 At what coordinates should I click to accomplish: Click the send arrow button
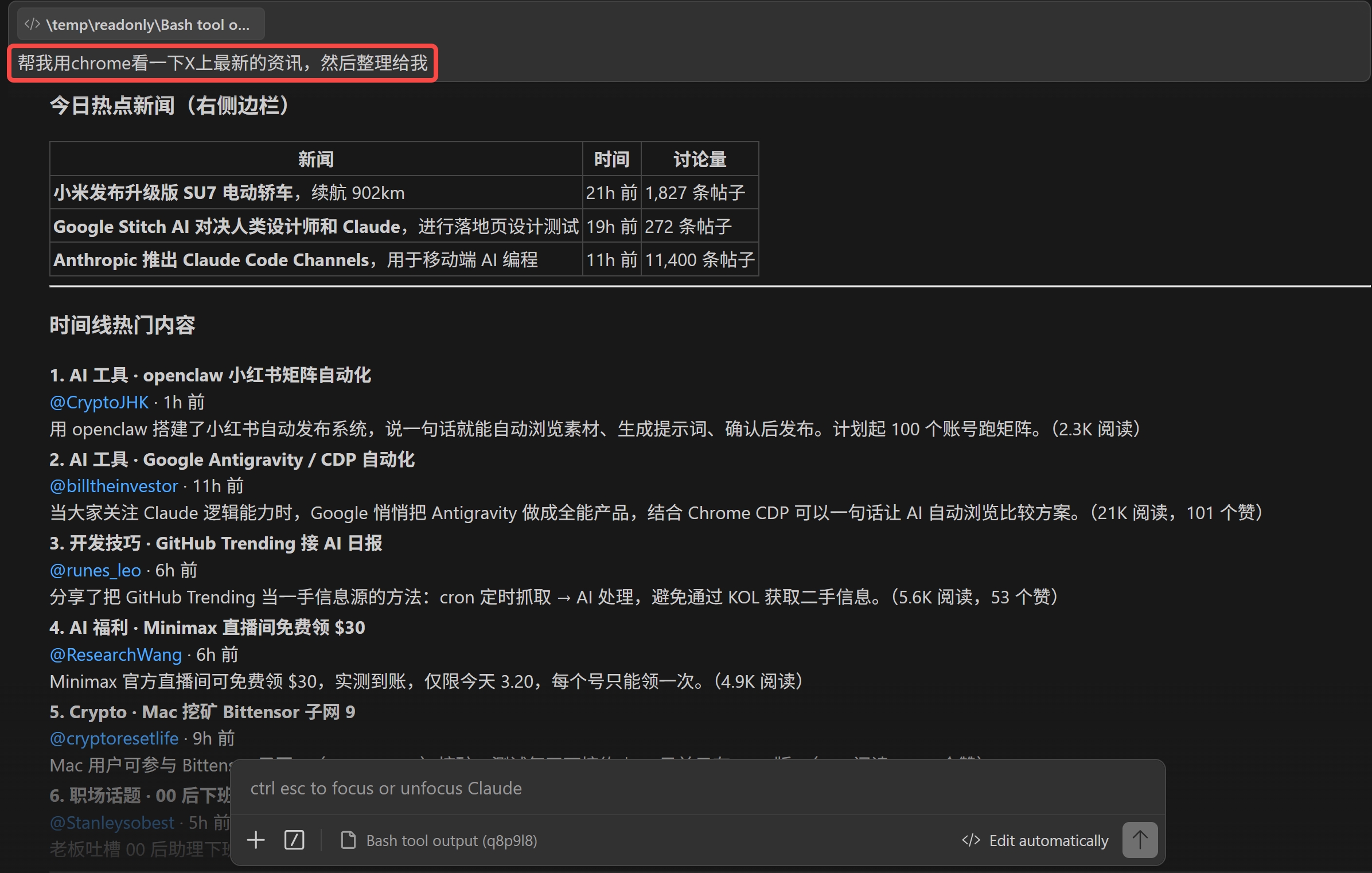pyautogui.click(x=1140, y=840)
